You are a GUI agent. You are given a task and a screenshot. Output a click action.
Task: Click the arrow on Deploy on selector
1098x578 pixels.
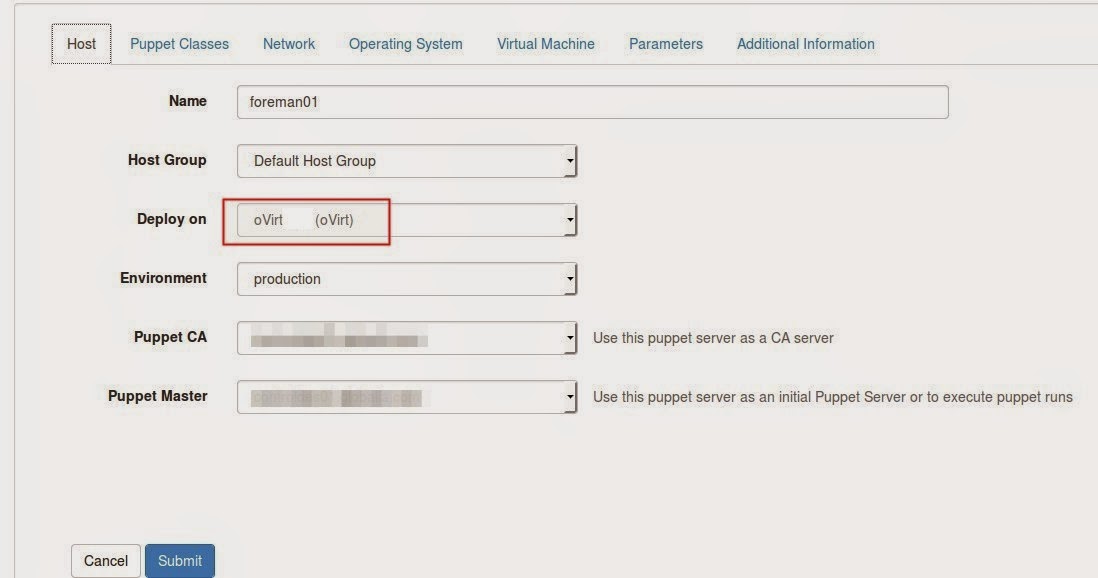pyautogui.click(x=569, y=220)
